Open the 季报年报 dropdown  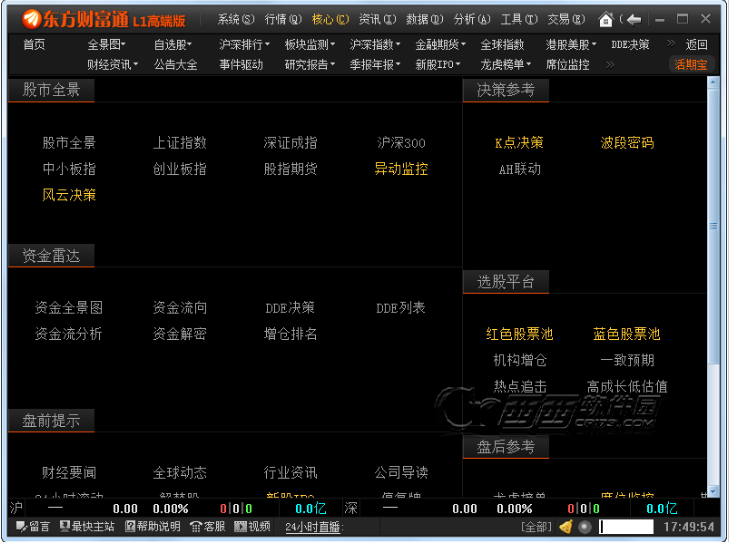point(375,65)
